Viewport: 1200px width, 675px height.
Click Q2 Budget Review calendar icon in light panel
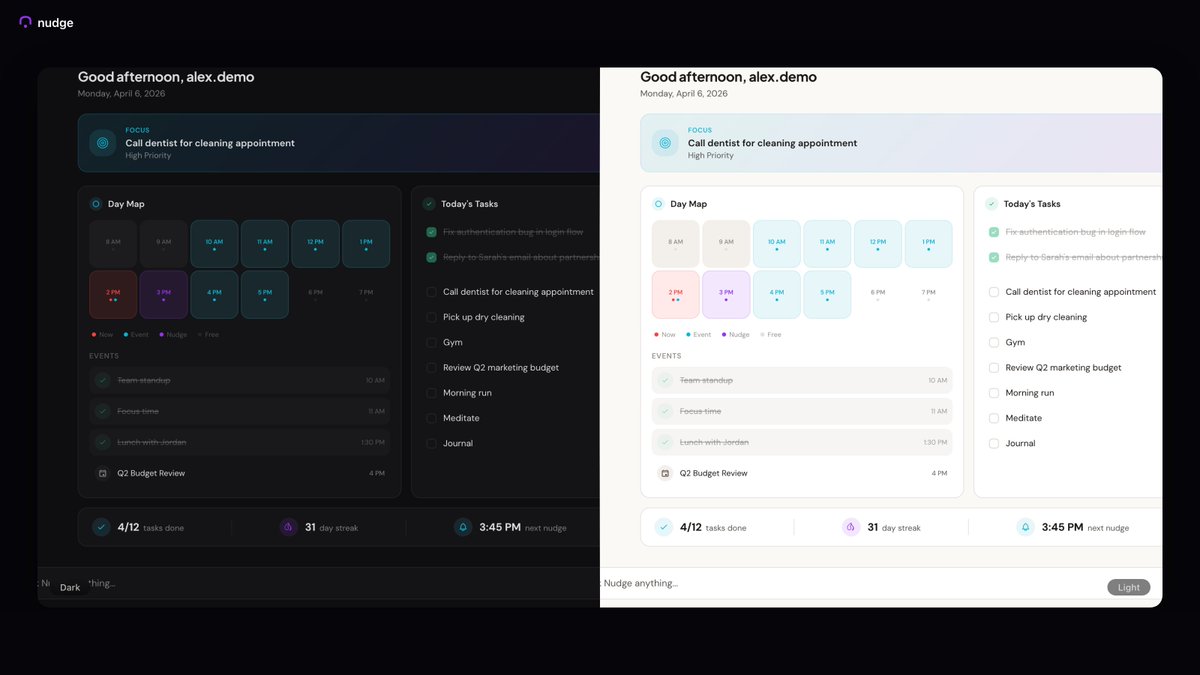(x=665, y=473)
